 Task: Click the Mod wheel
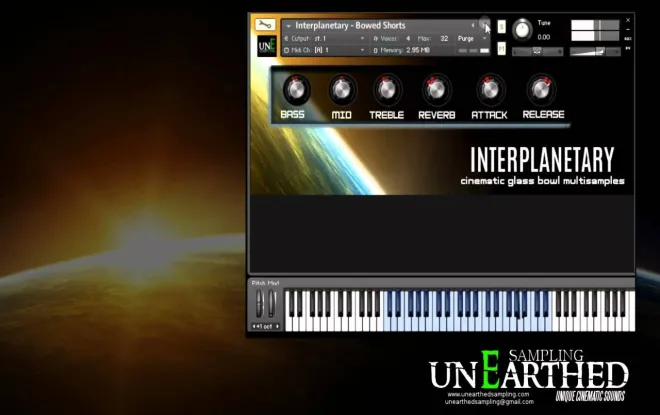(272, 303)
